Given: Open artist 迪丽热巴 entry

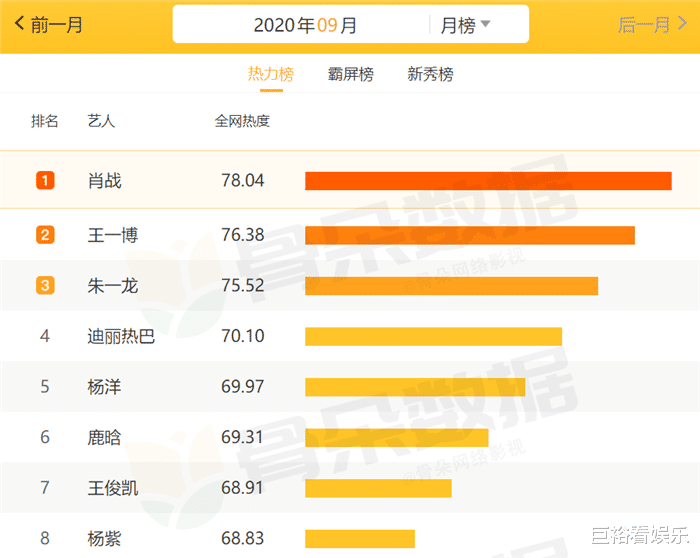Looking at the screenshot, I should pos(121,336).
